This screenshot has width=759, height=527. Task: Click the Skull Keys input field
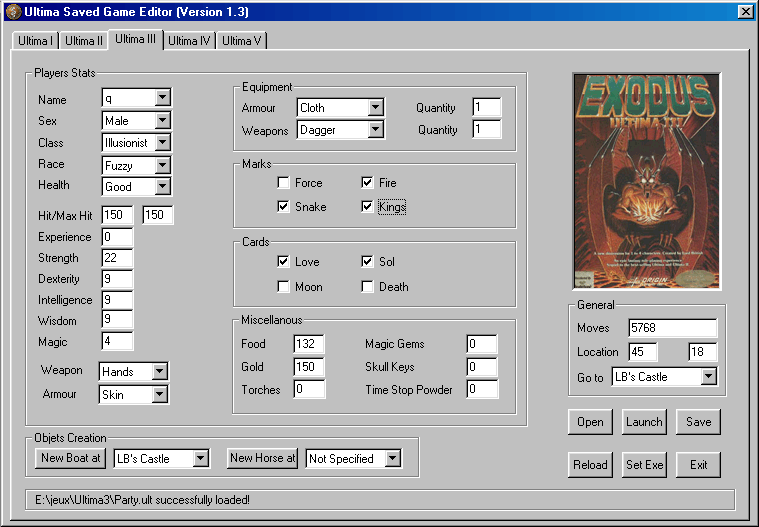tap(482, 366)
